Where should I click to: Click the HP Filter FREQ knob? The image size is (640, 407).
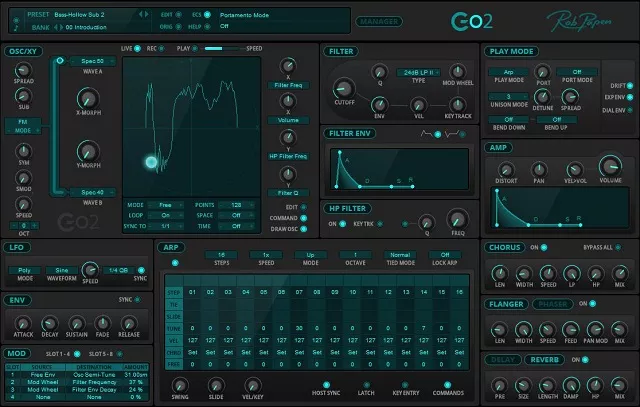click(x=457, y=220)
